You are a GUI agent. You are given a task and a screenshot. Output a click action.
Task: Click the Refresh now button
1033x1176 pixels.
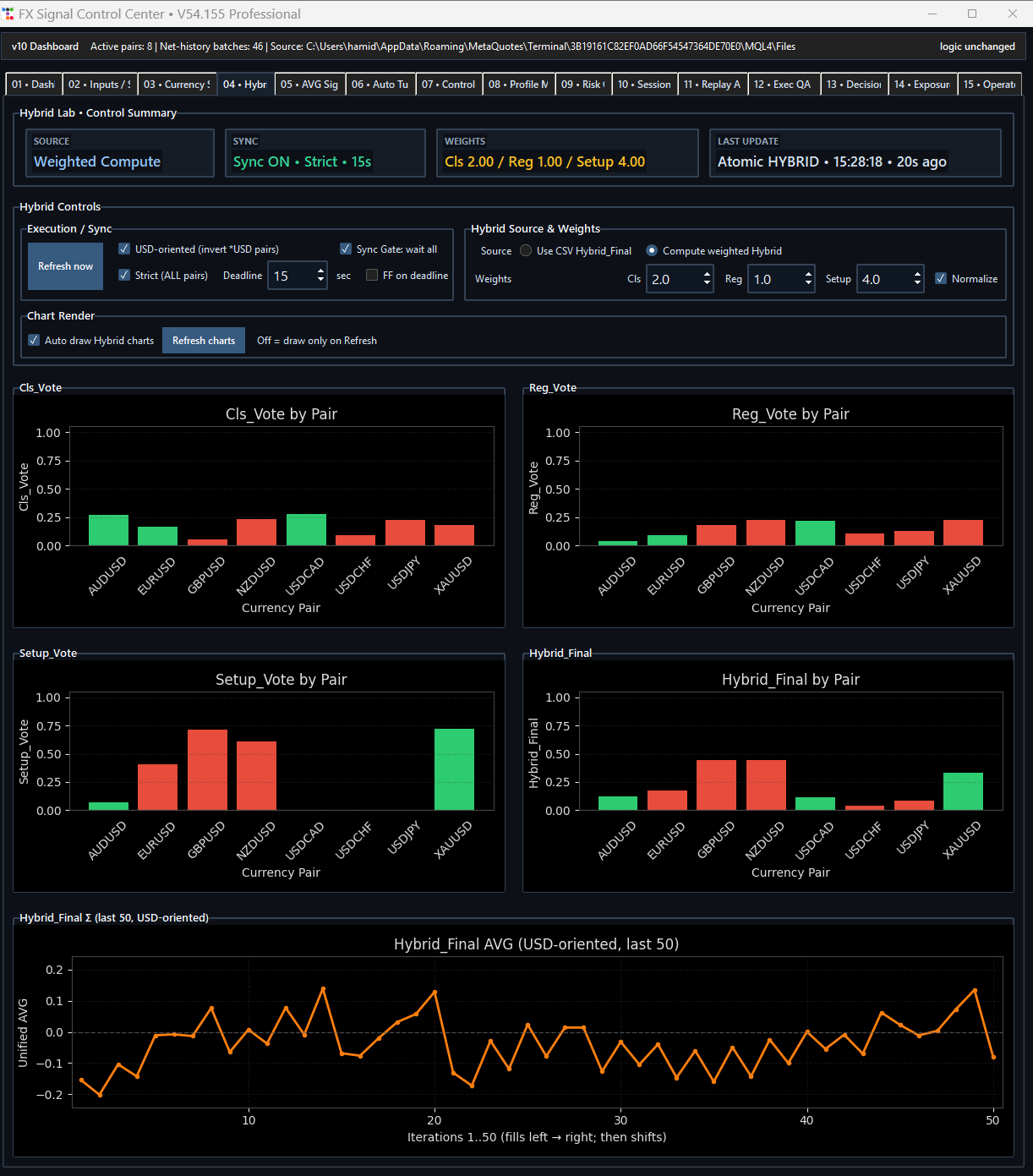click(65, 266)
